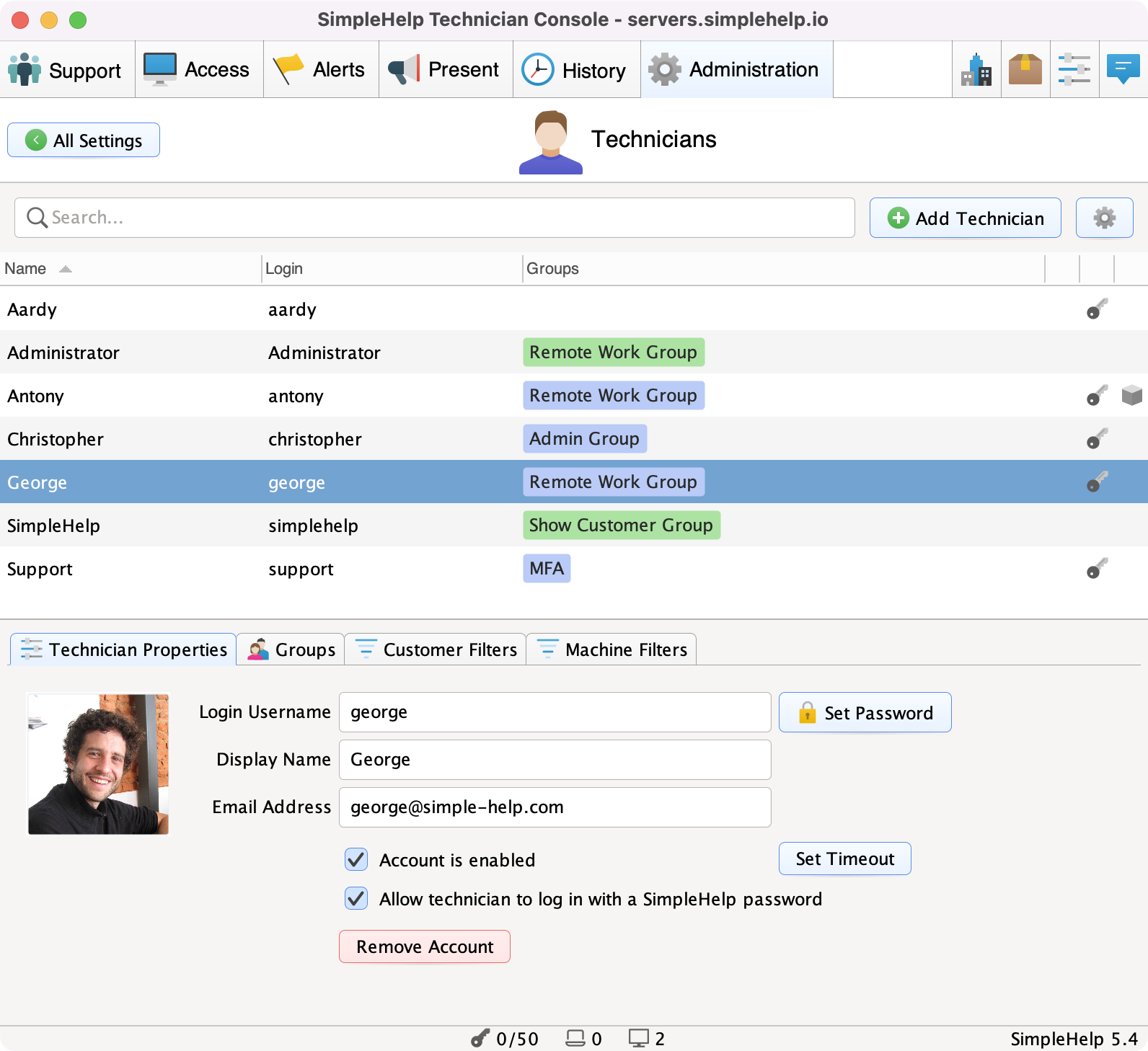
Task: Click Remove Account button
Action: 425,946
